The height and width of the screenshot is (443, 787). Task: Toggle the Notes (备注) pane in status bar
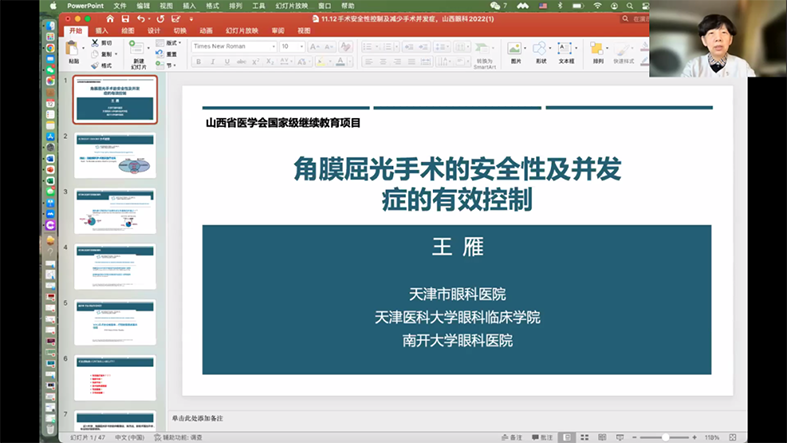[514, 437]
